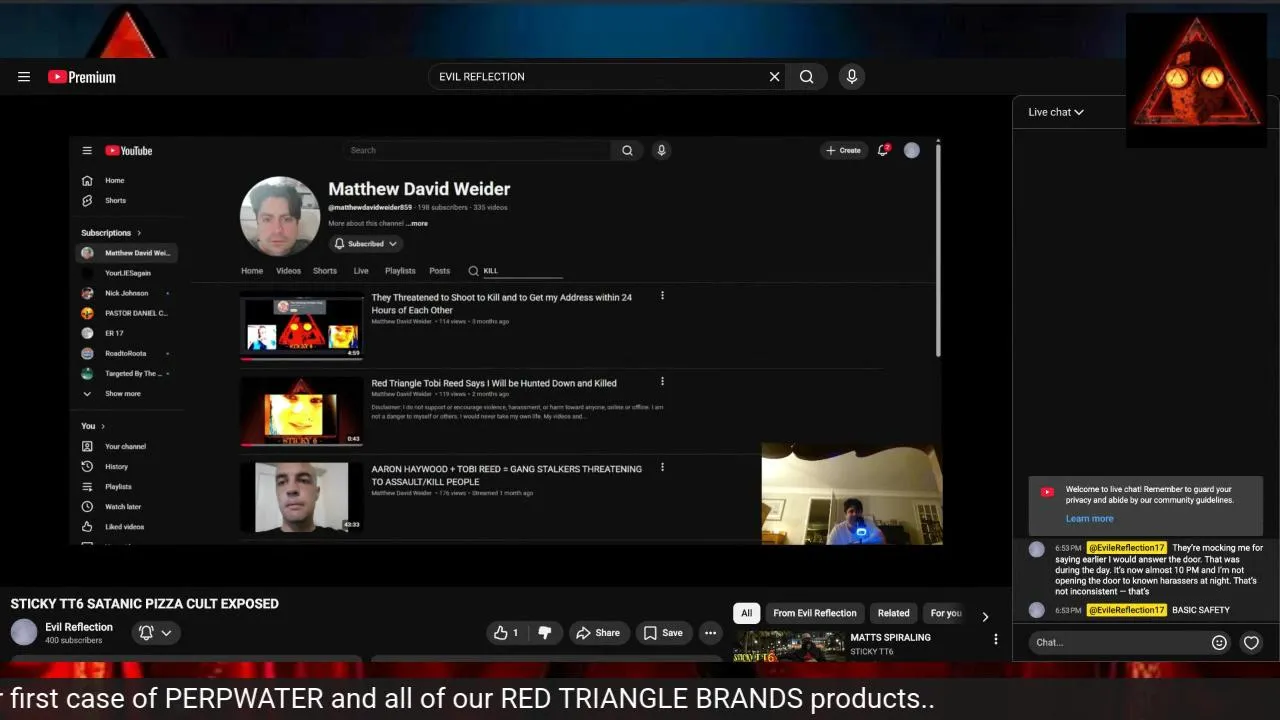Open options for Red Triangle Tobi Reed video
This screenshot has height=720, width=1280.
(x=662, y=382)
